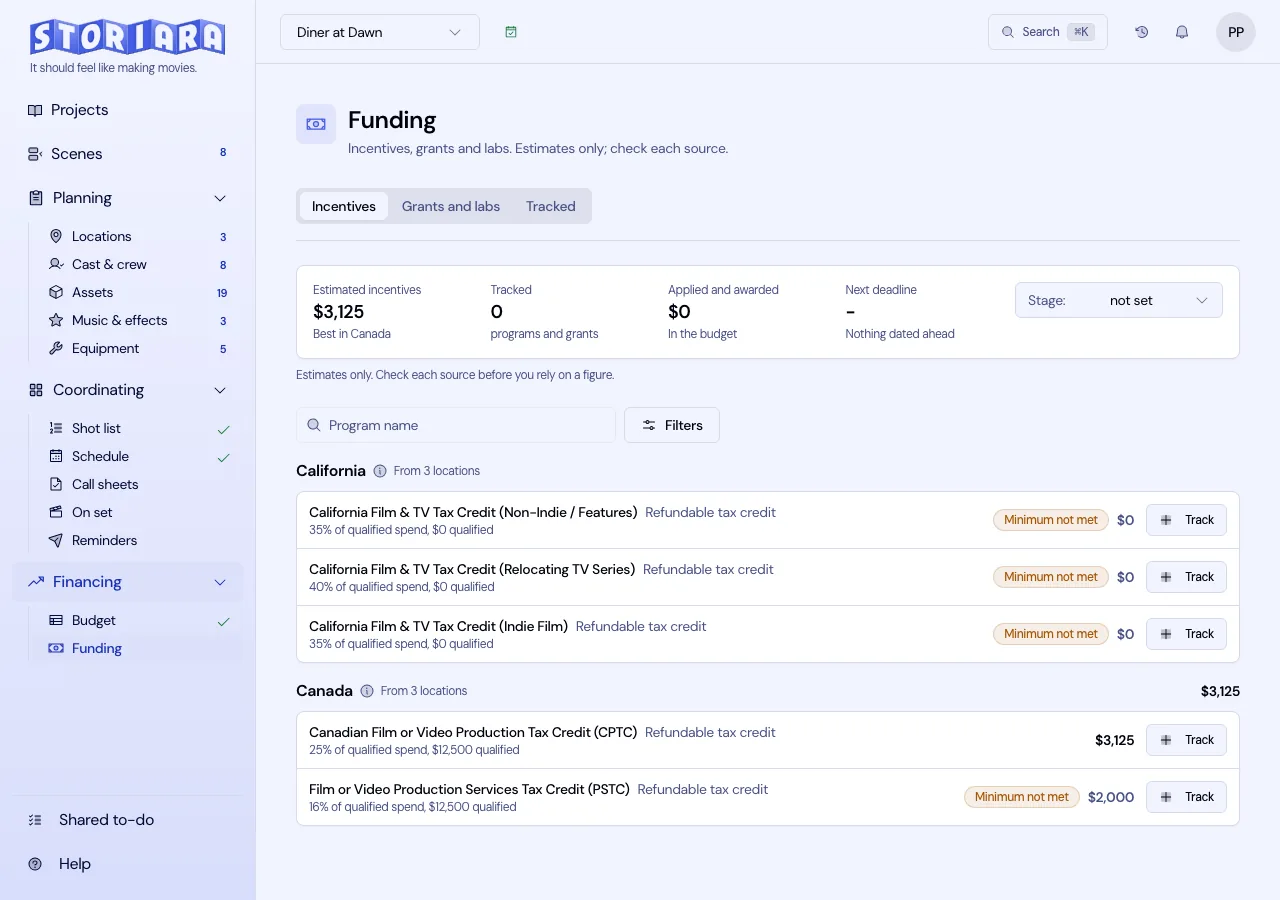Open Reminders under Coordinating
This screenshot has height=900, width=1280.
point(137,540)
